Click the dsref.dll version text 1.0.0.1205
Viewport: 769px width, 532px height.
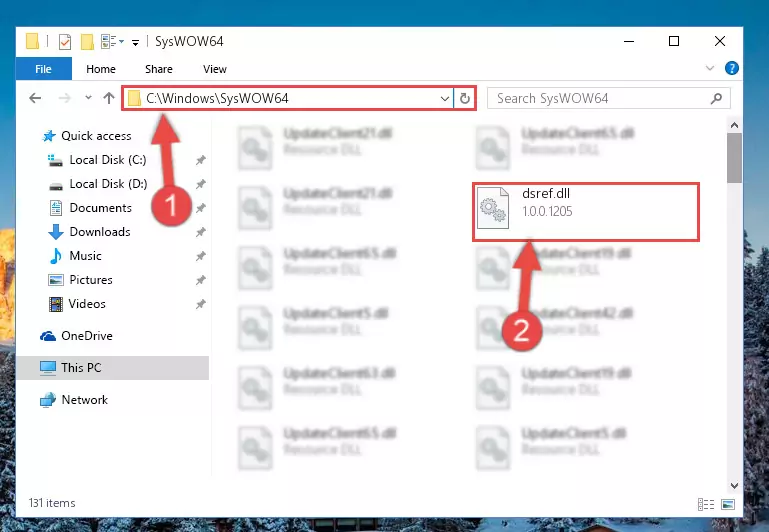547,212
